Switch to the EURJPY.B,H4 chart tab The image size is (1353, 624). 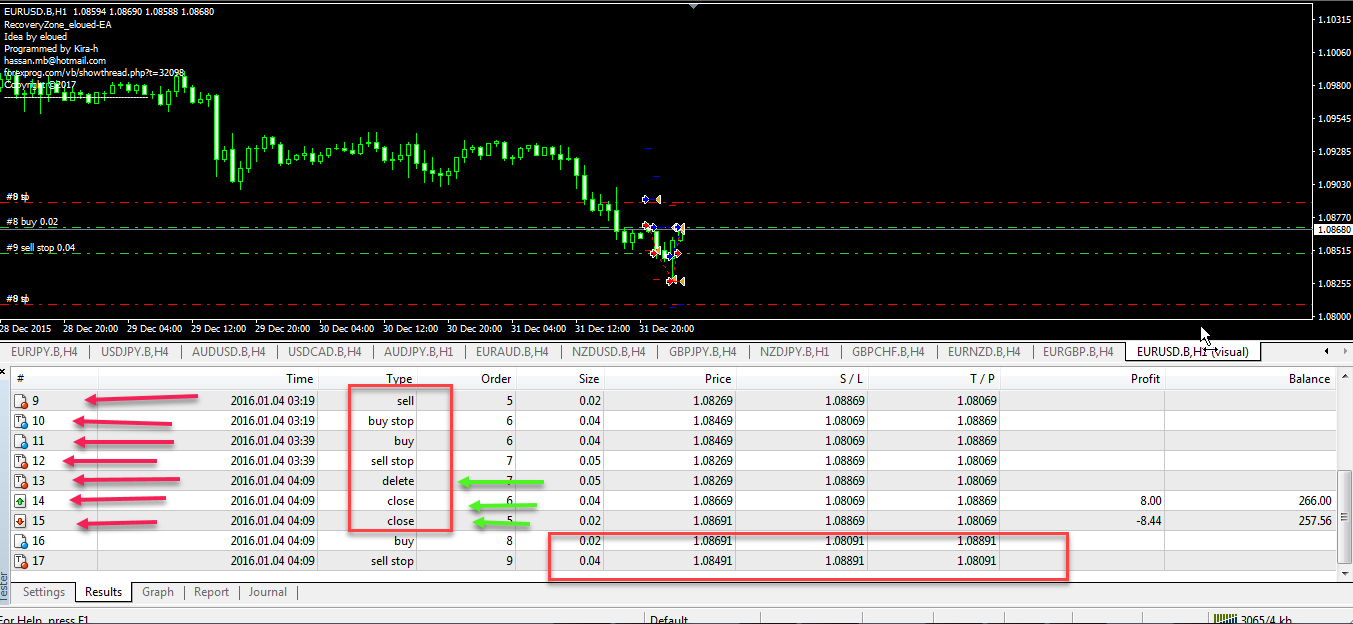(x=42, y=352)
